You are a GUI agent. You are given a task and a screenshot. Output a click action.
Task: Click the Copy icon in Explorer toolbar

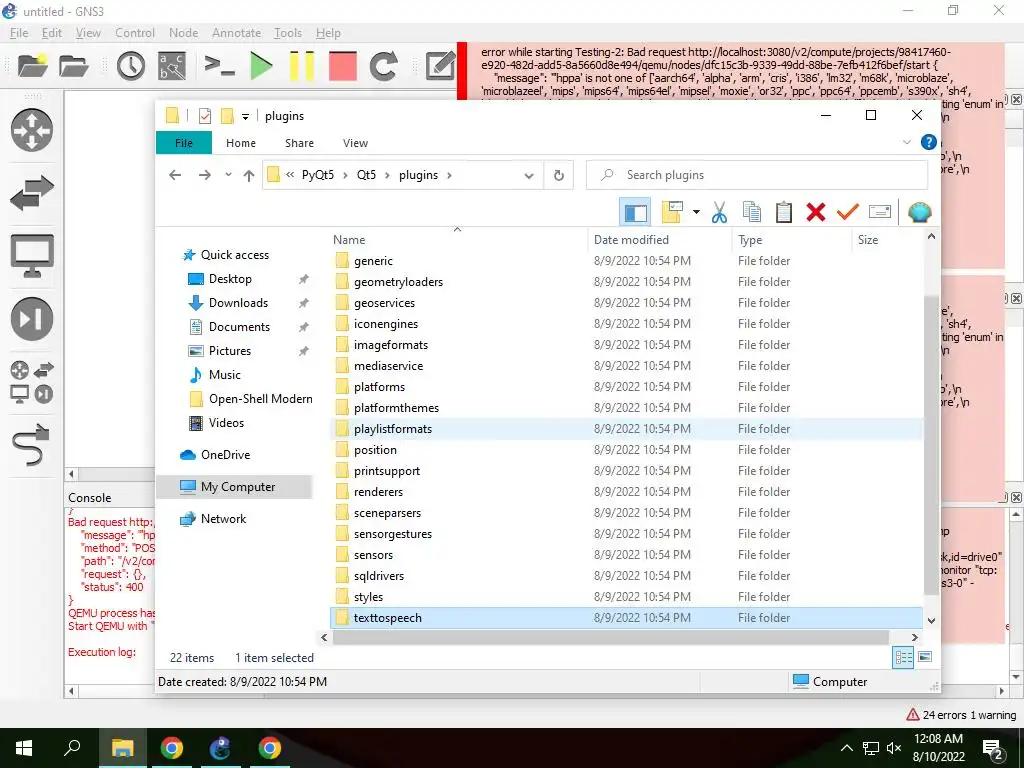click(x=752, y=212)
